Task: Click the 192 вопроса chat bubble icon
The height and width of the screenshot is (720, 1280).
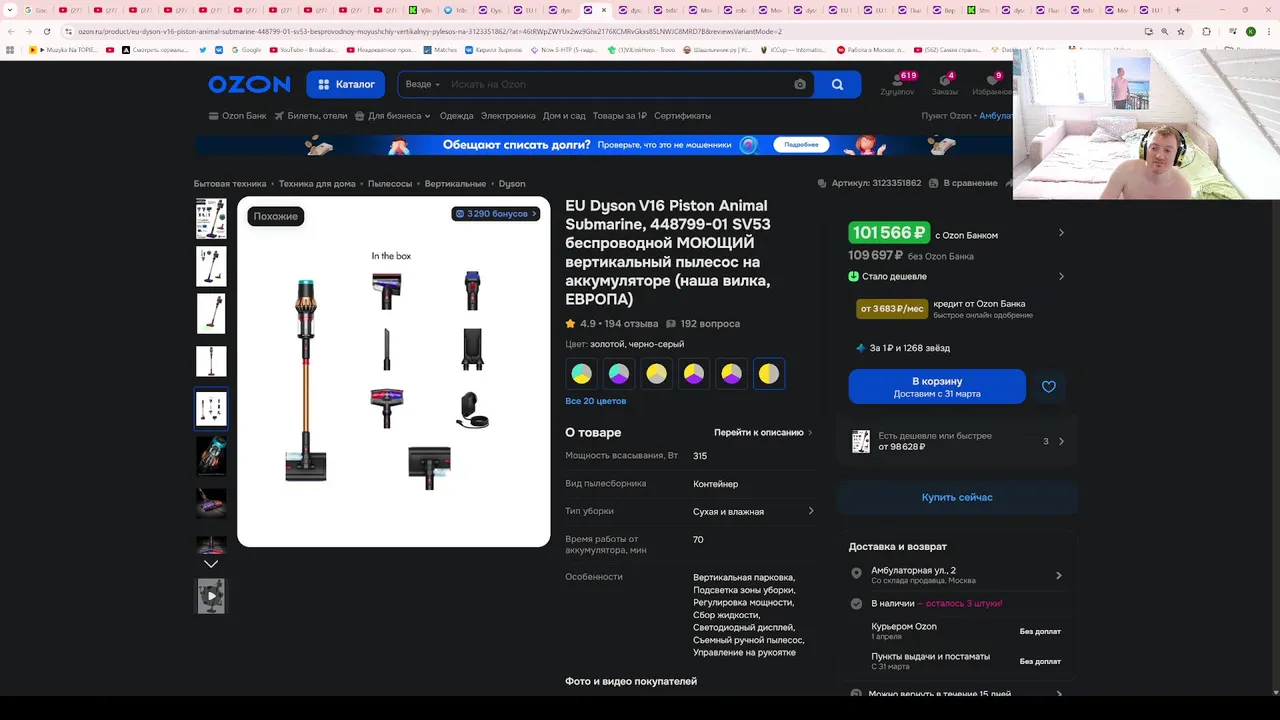Action: click(x=671, y=324)
